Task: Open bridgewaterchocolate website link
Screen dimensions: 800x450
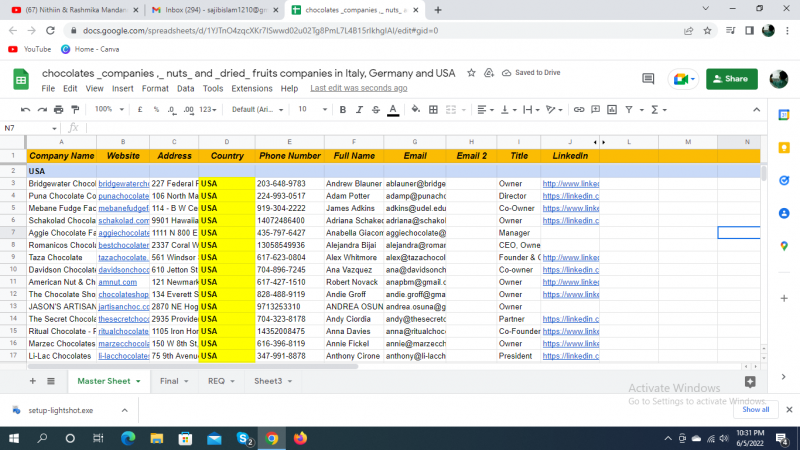Action: point(123,184)
